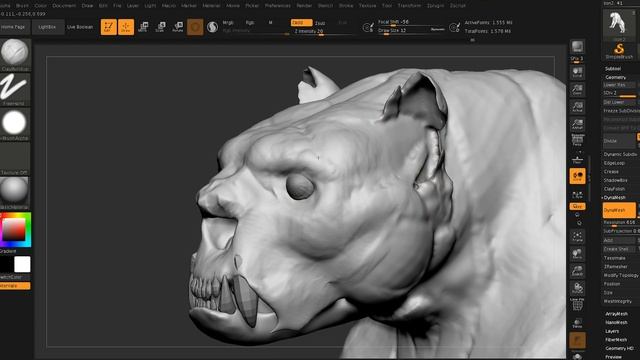The height and width of the screenshot is (360, 640).
Task: Click the Sculptris Pro icon
Action: click(212, 27)
